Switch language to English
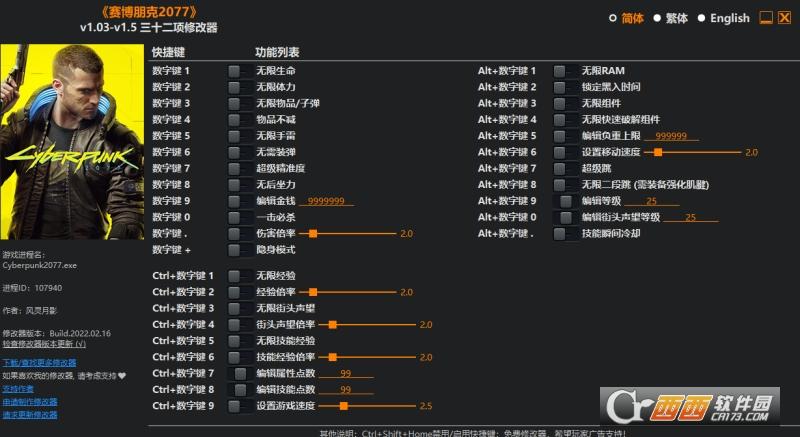This screenshot has height=437, width=800. pyautogui.click(x=702, y=18)
